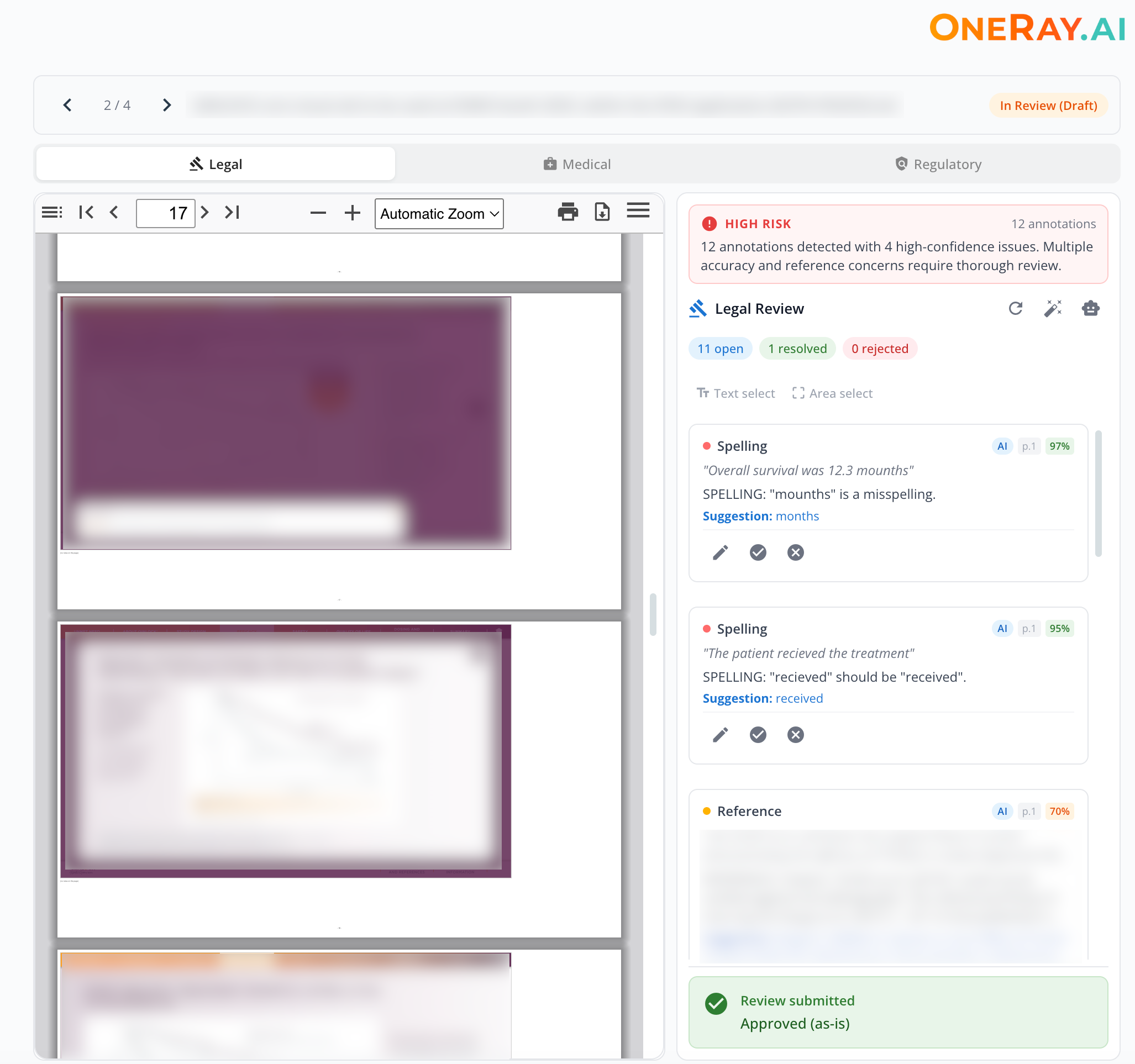
Task: Jump to last page of PDF
Action: (232, 213)
